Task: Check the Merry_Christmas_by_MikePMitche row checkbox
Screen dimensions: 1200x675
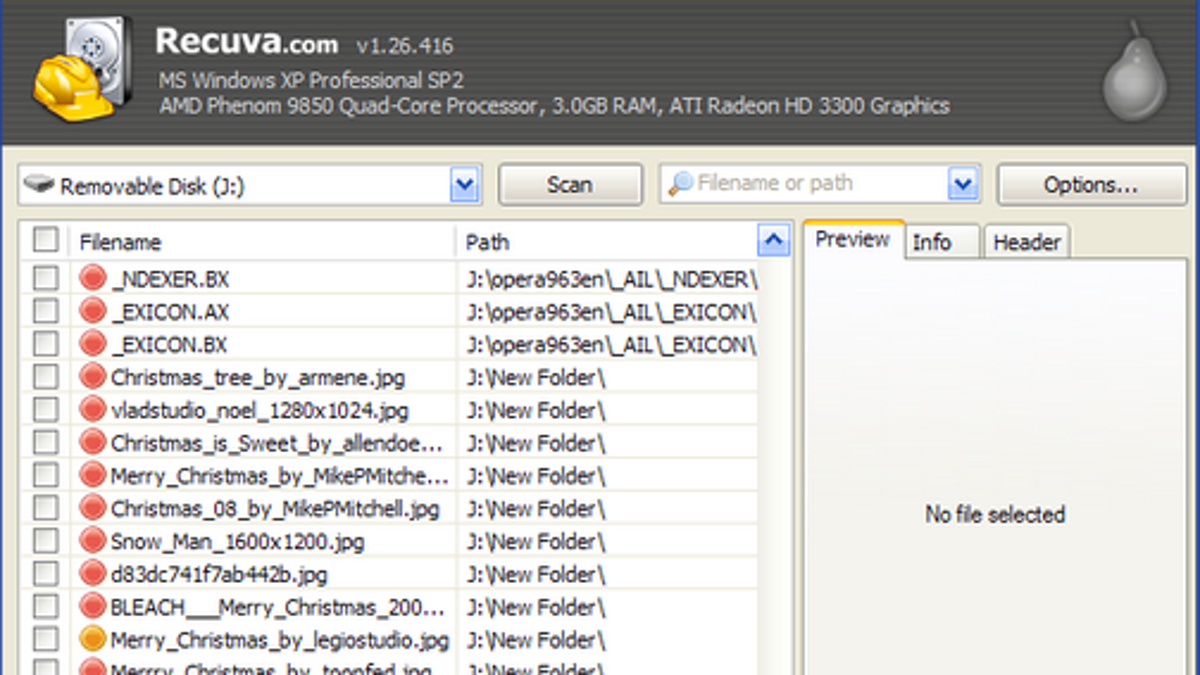Action: [45, 475]
